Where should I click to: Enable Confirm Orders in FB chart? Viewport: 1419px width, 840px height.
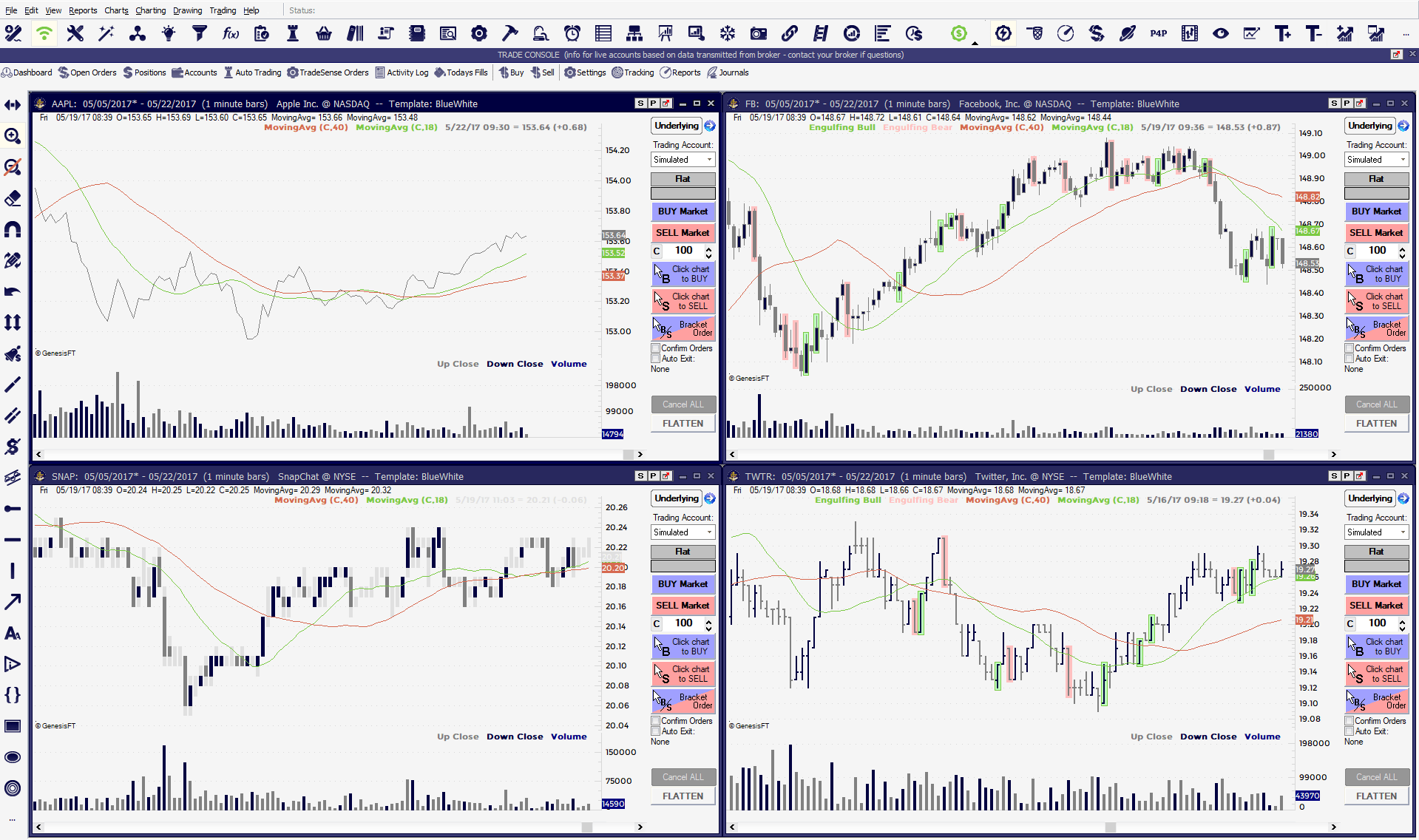click(x=1349, y=348)
